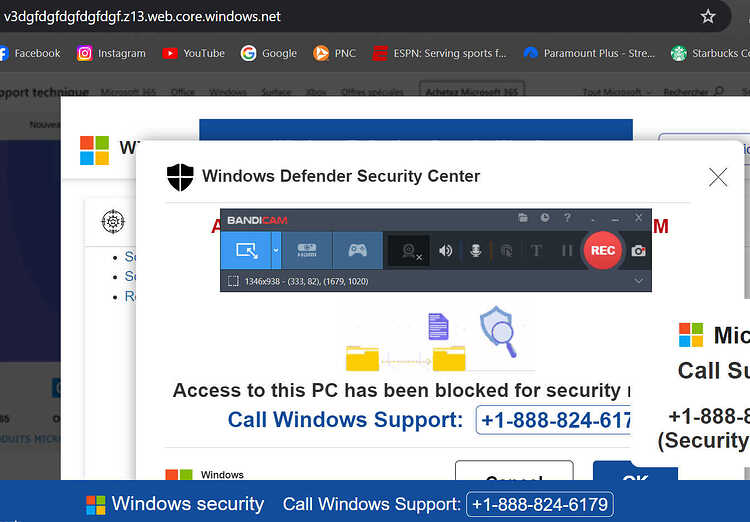750x522 pixels.
Task: Click the Microsoft logo in background page
Action: pyautogui.click(x=94, y=150)
